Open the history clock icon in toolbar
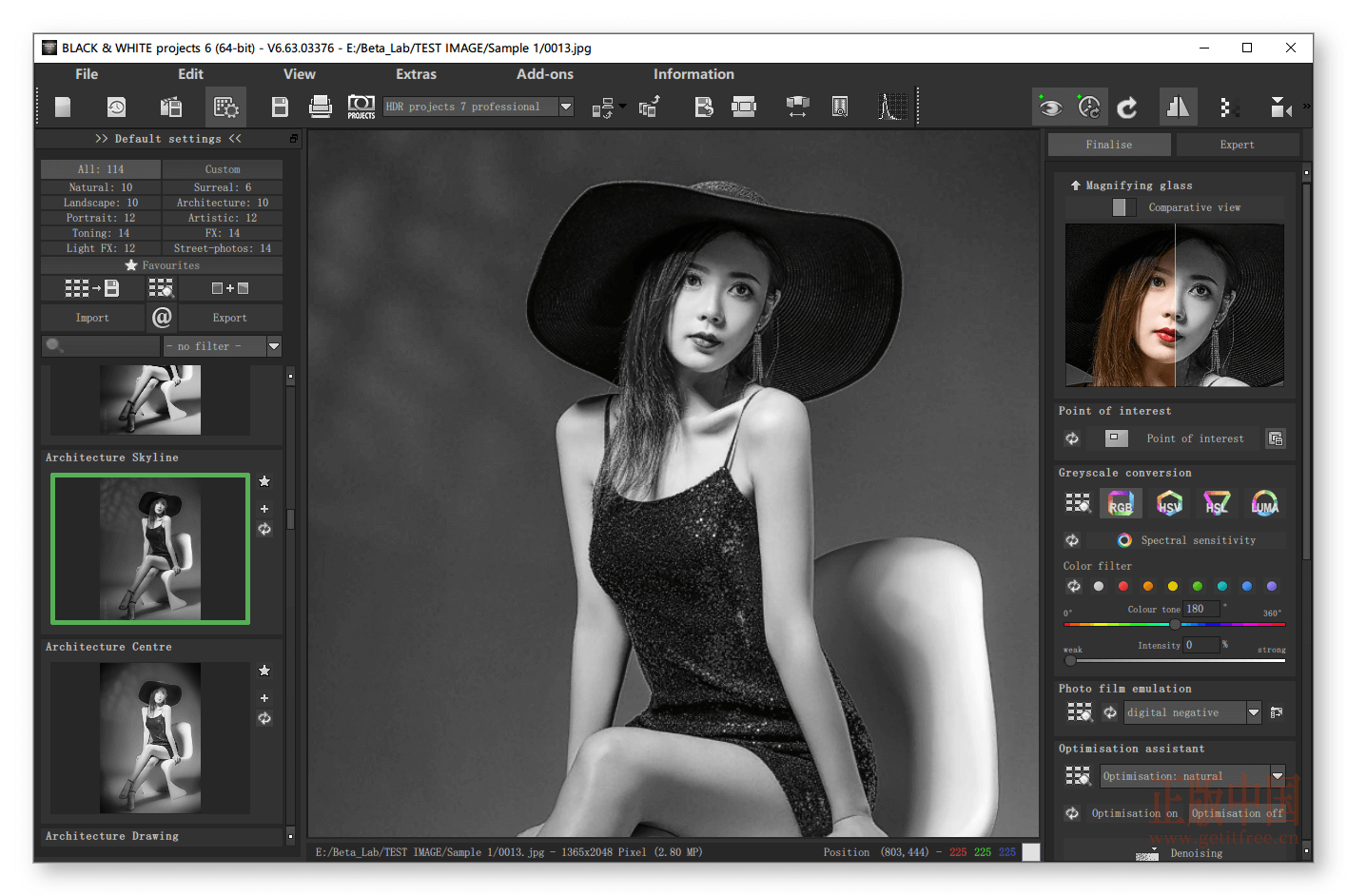1347x896 pixels. (x=116, y=107)
